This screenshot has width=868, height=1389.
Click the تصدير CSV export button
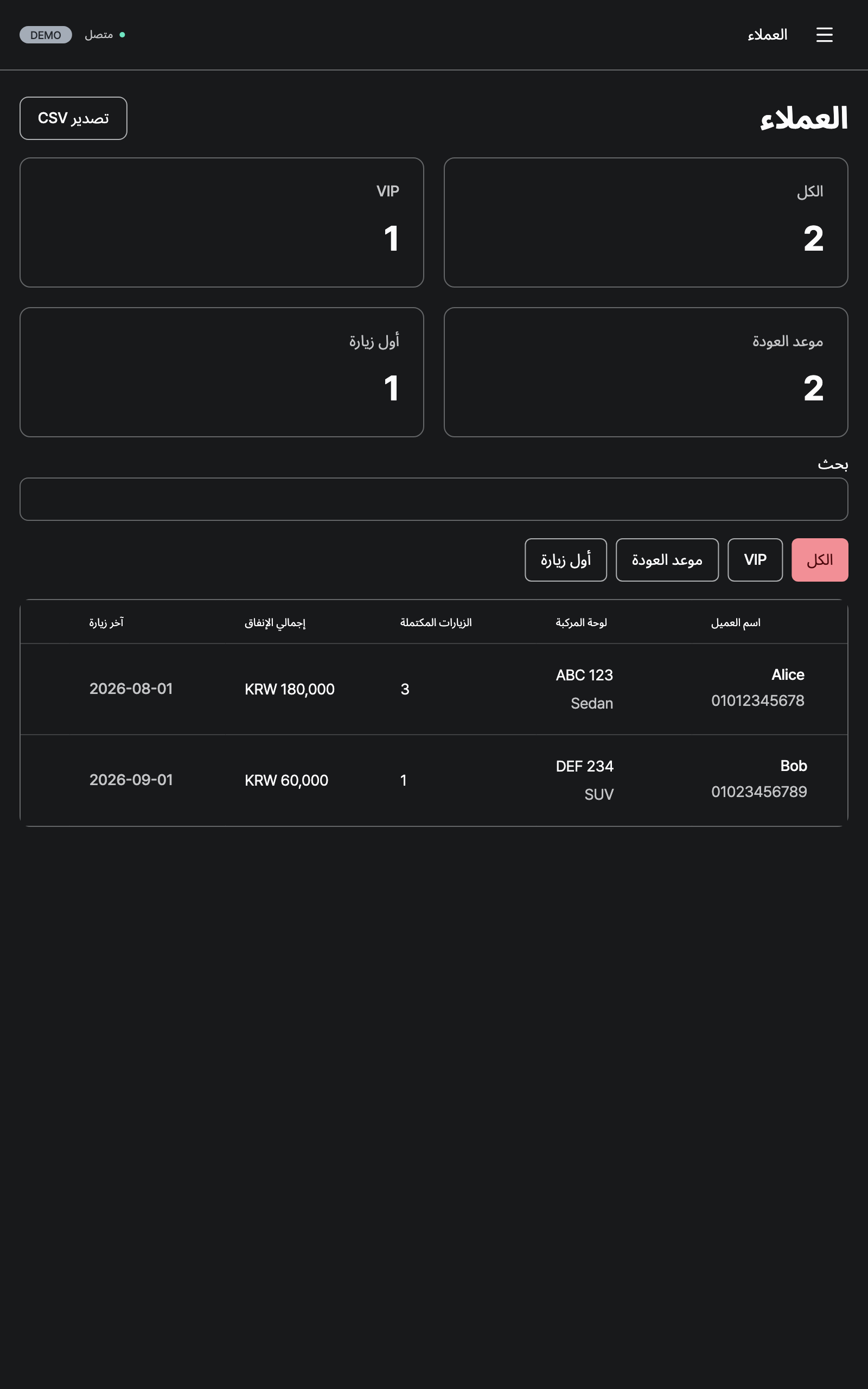(73, 118)
